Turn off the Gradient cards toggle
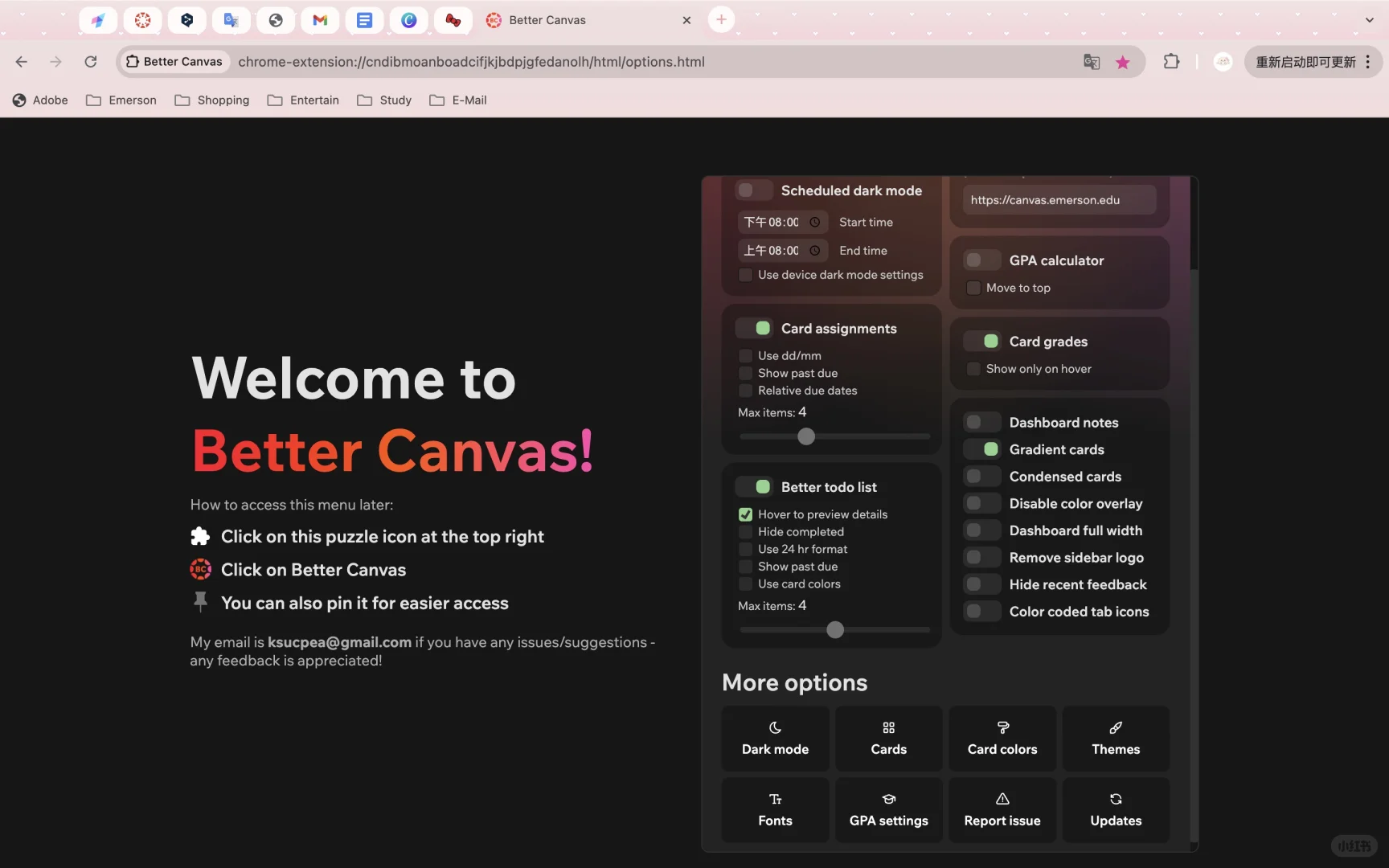Viewport: 1389px width, 868px height. [x=981, y=449]
